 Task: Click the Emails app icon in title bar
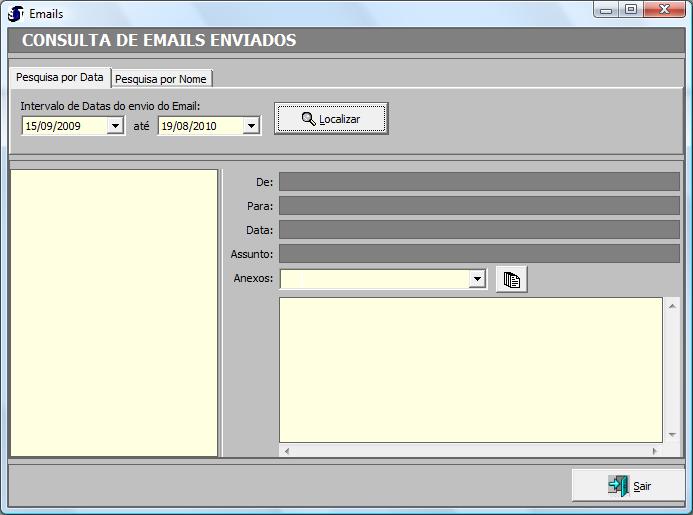pos(16,13)
